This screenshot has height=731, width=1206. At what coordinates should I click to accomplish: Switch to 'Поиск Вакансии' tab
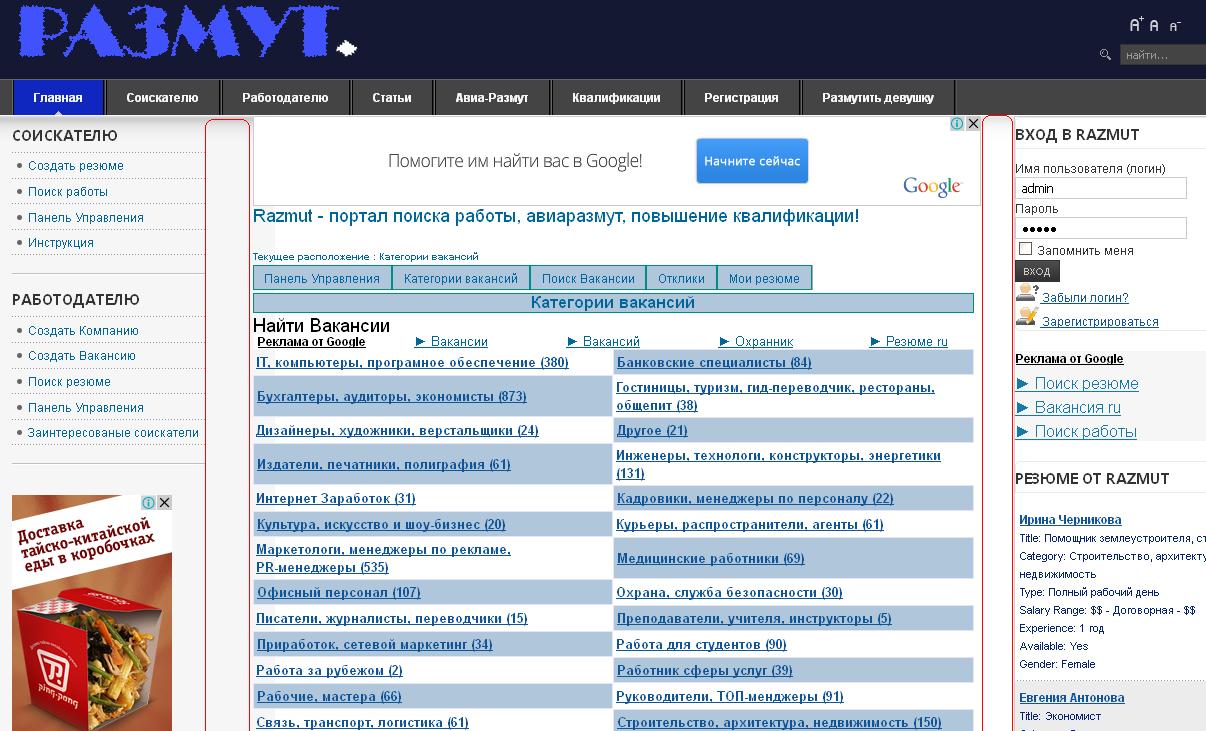(588, 278)
